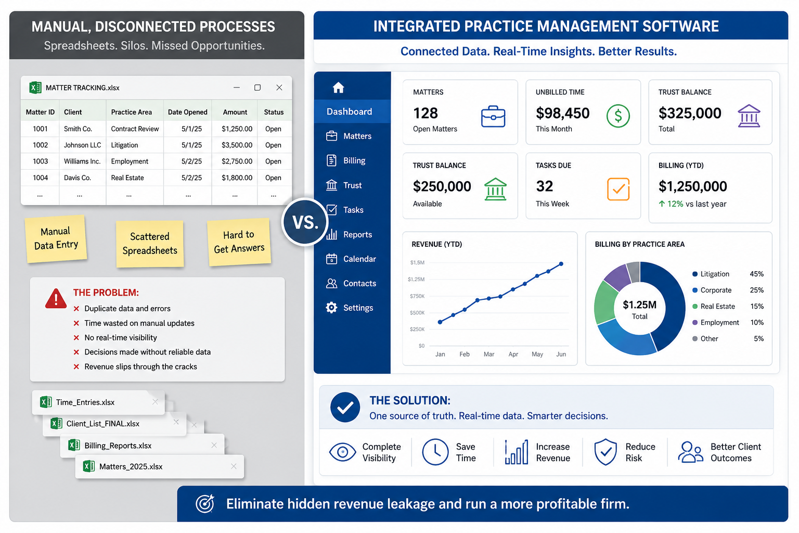Viewport: 799px width, 533px height.
Task: Click the Calendar sidebar icon
Action: [331, 259]
